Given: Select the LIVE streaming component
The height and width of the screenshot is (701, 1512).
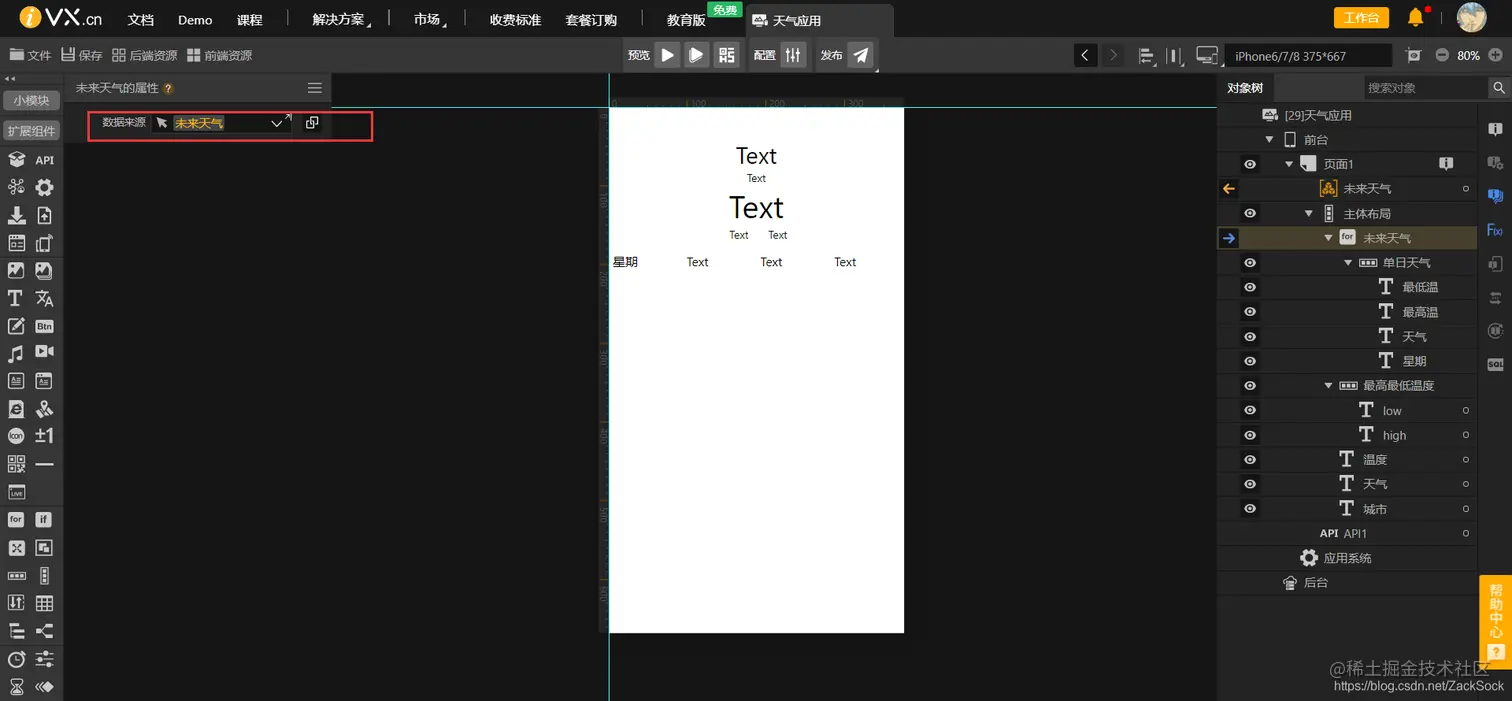Looking at the screenshot, I should coord(15,492).
